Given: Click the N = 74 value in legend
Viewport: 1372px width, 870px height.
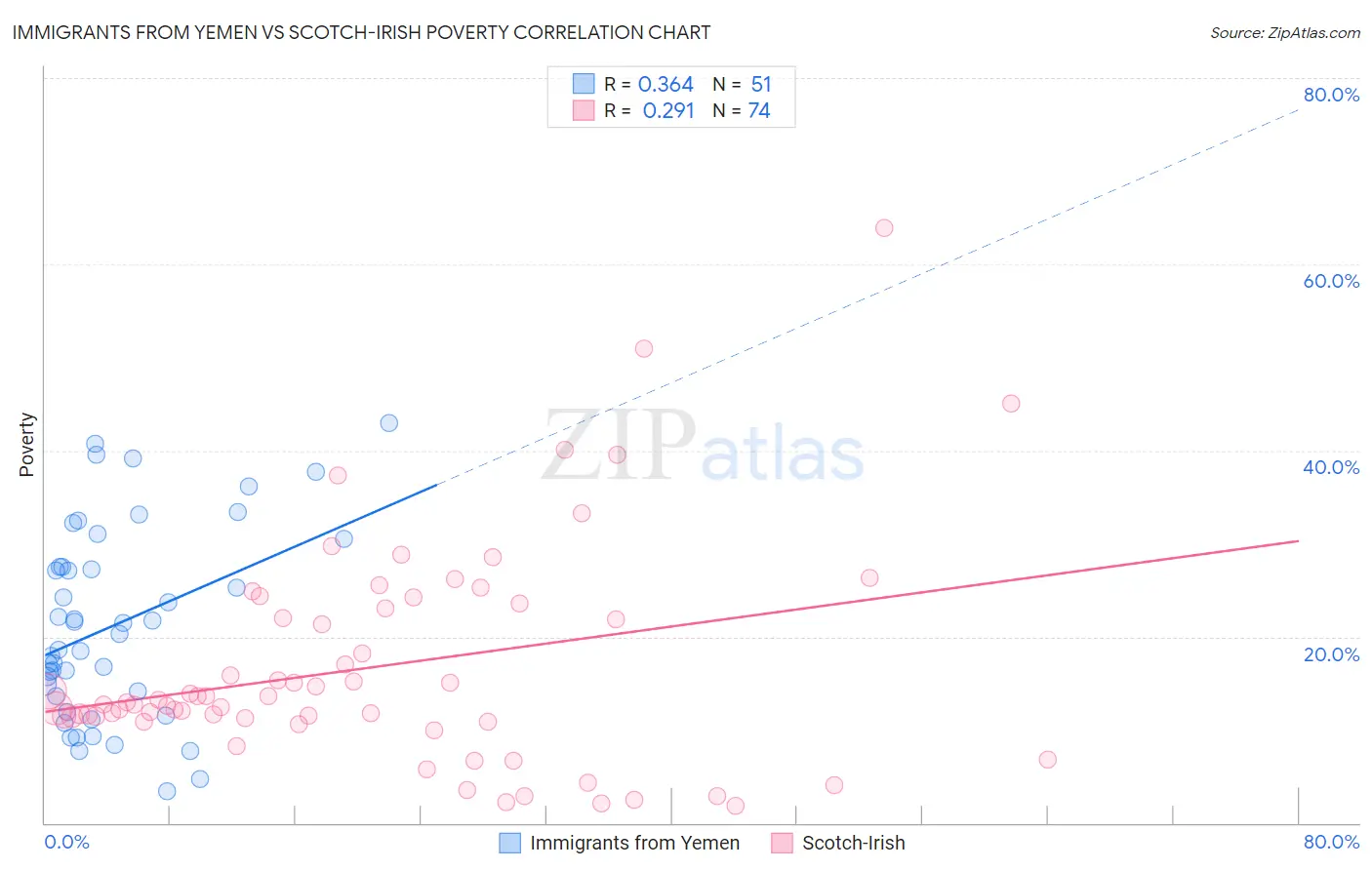Looking at the screenshot, I should click(x=742, y=110).
